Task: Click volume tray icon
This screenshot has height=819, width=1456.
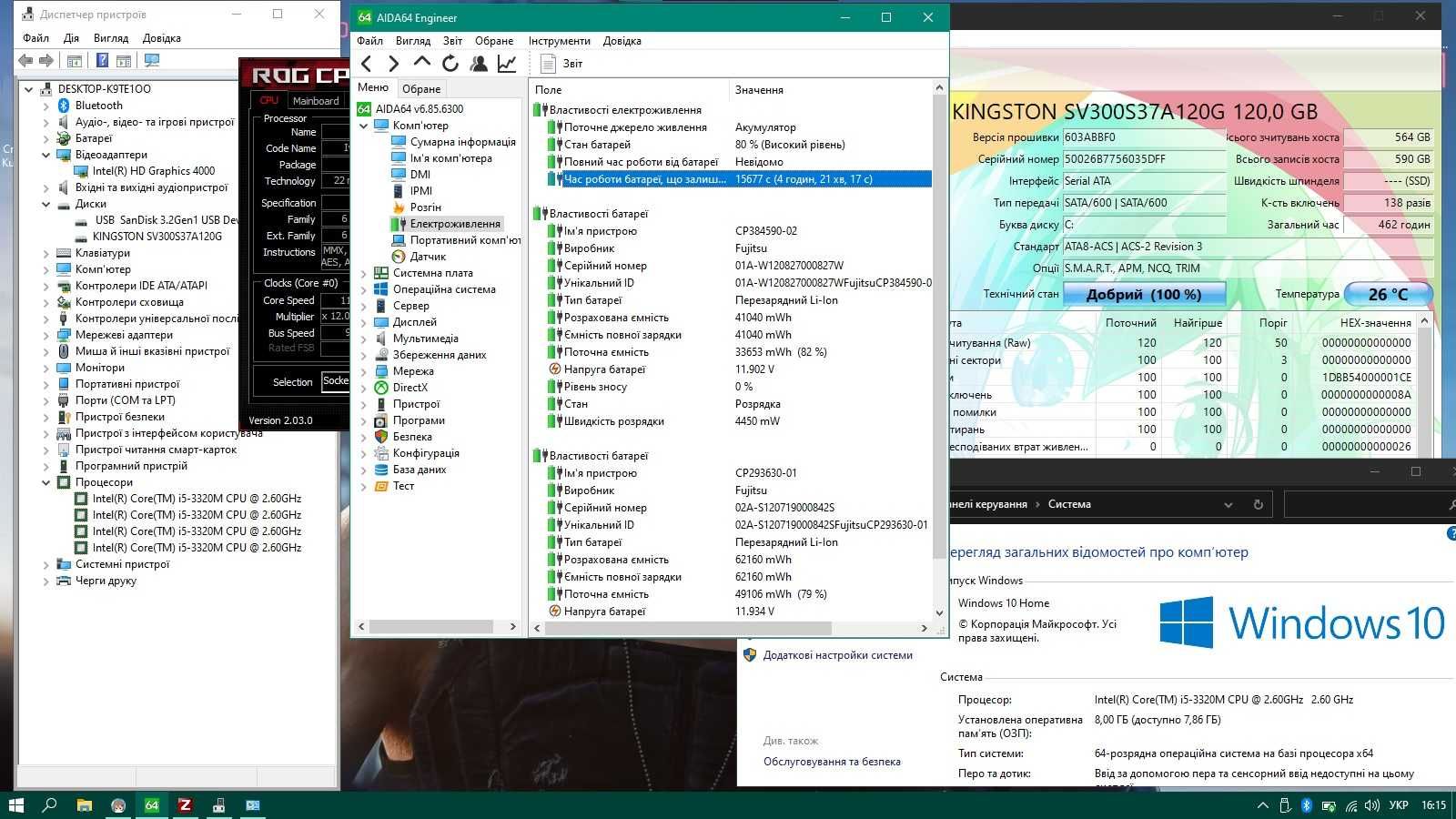Action: click(x=1372, y=805)
